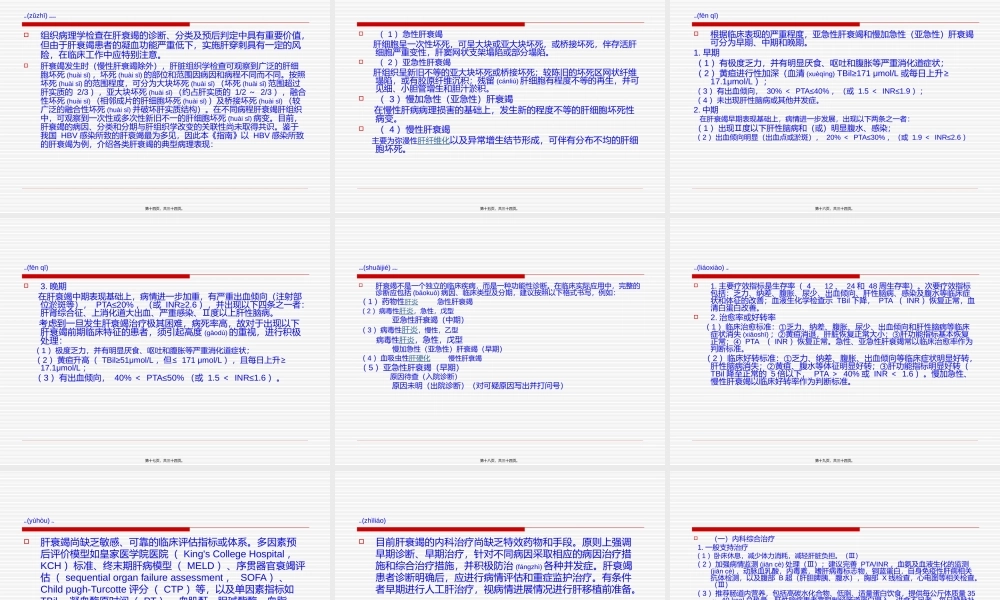The image size is (1000, 600).
Task: Click the text 3. 晚期
Action: pos(53,286)
